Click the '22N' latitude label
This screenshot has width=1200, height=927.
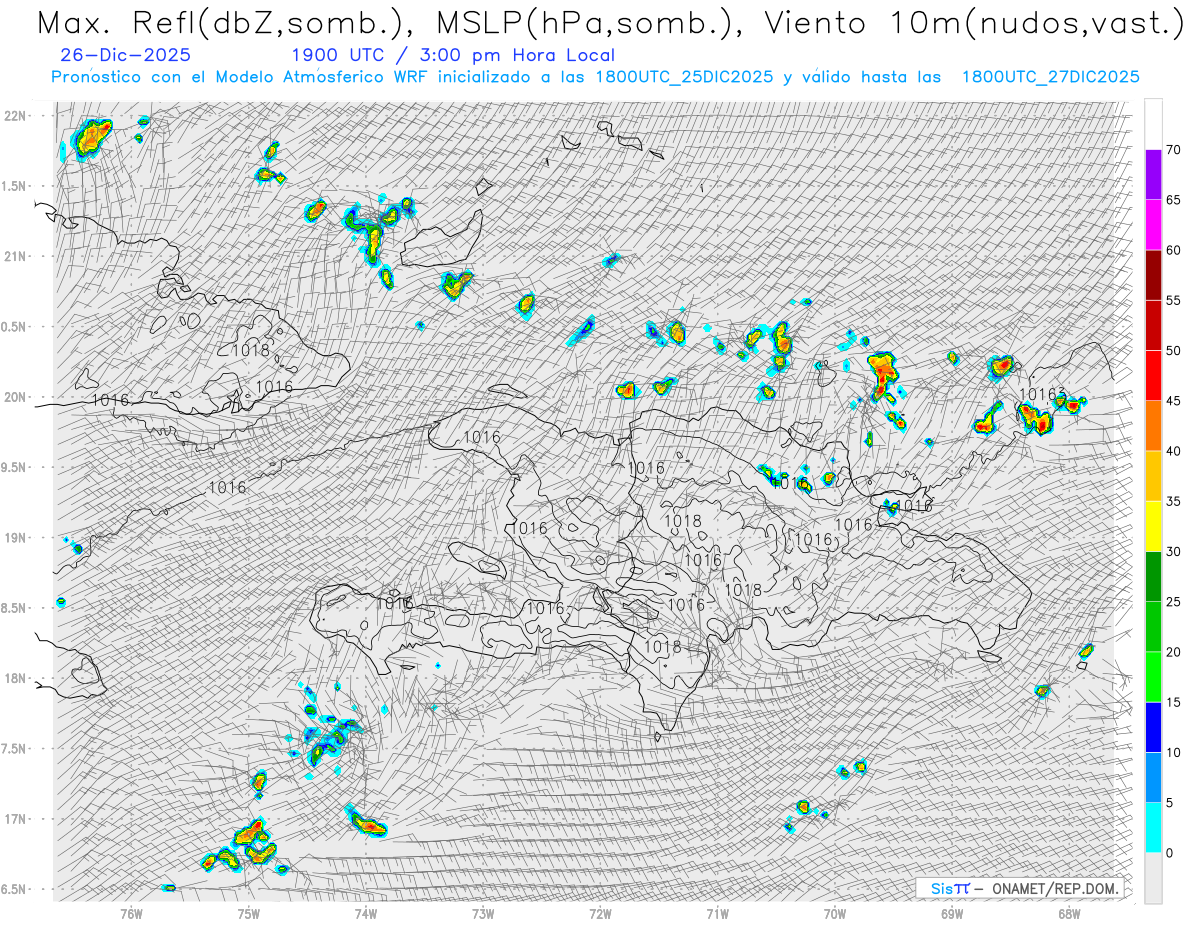coord(15,115)
